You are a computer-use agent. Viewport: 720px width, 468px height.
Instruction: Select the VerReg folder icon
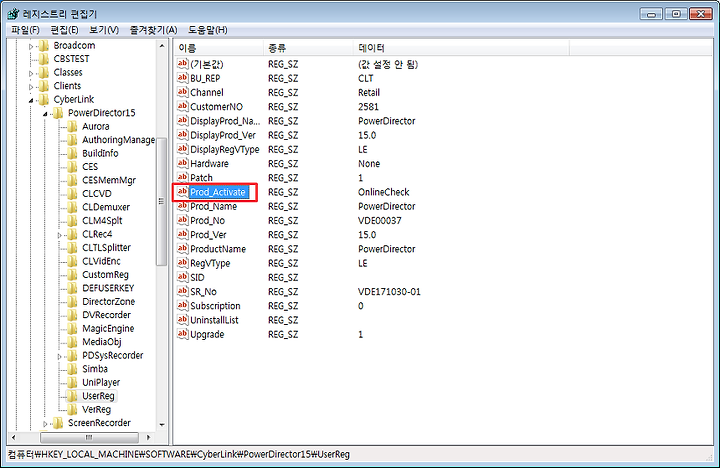coord(72,409)
